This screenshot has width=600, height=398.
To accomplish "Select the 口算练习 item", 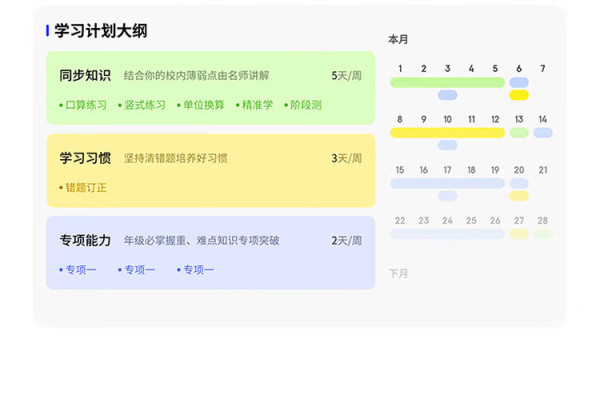I will pos(83,105).
